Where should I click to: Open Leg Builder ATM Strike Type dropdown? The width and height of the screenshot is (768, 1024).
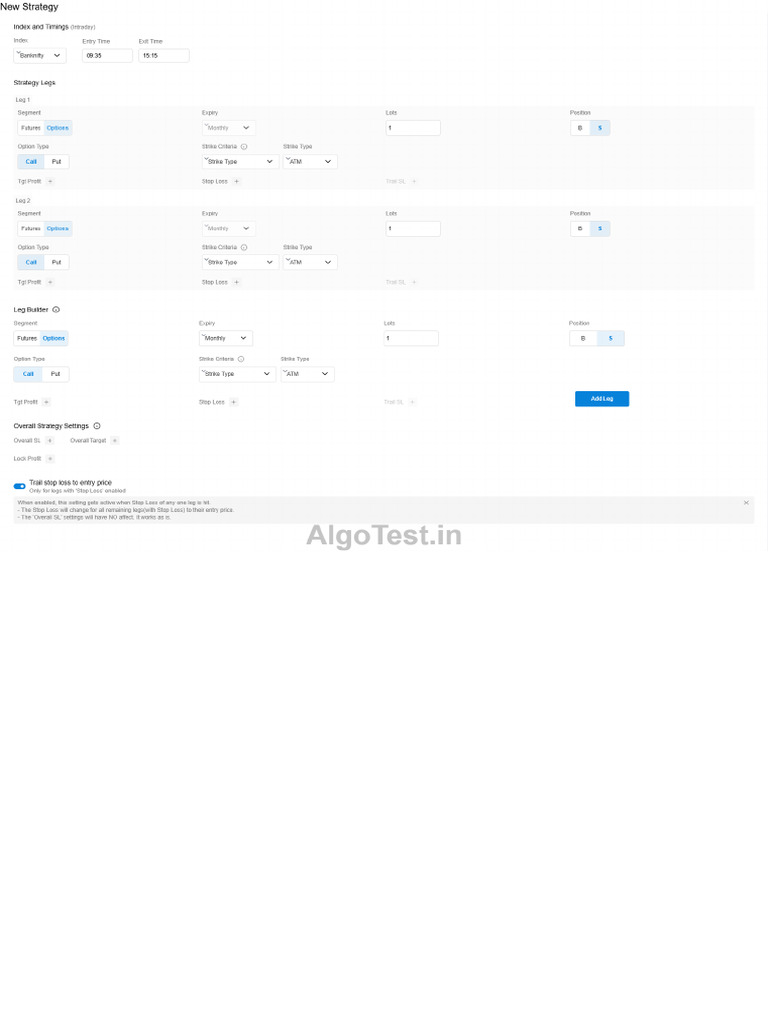click(308, 374)
